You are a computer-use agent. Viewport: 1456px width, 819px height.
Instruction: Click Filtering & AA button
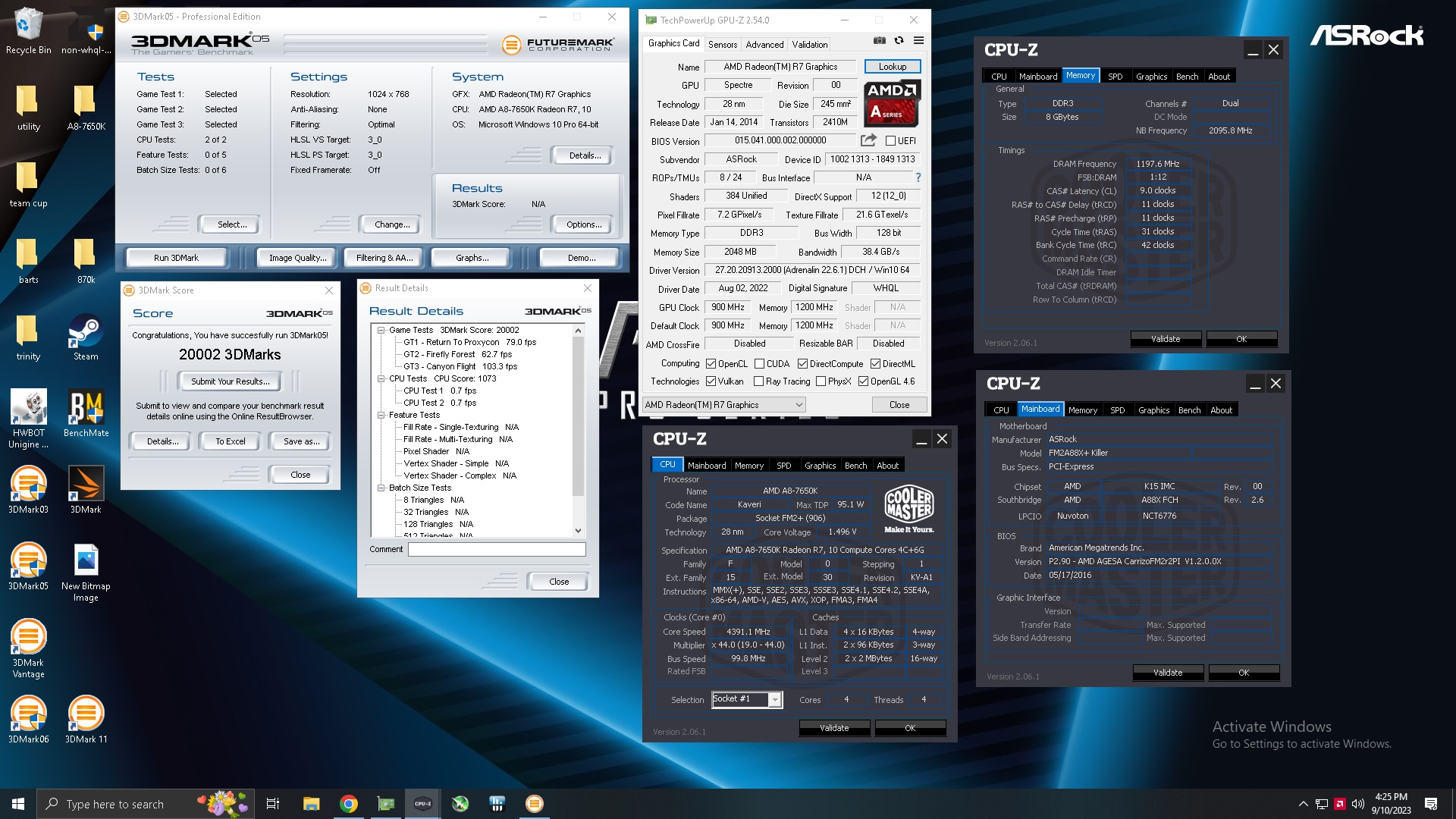(x=384, y=258)
